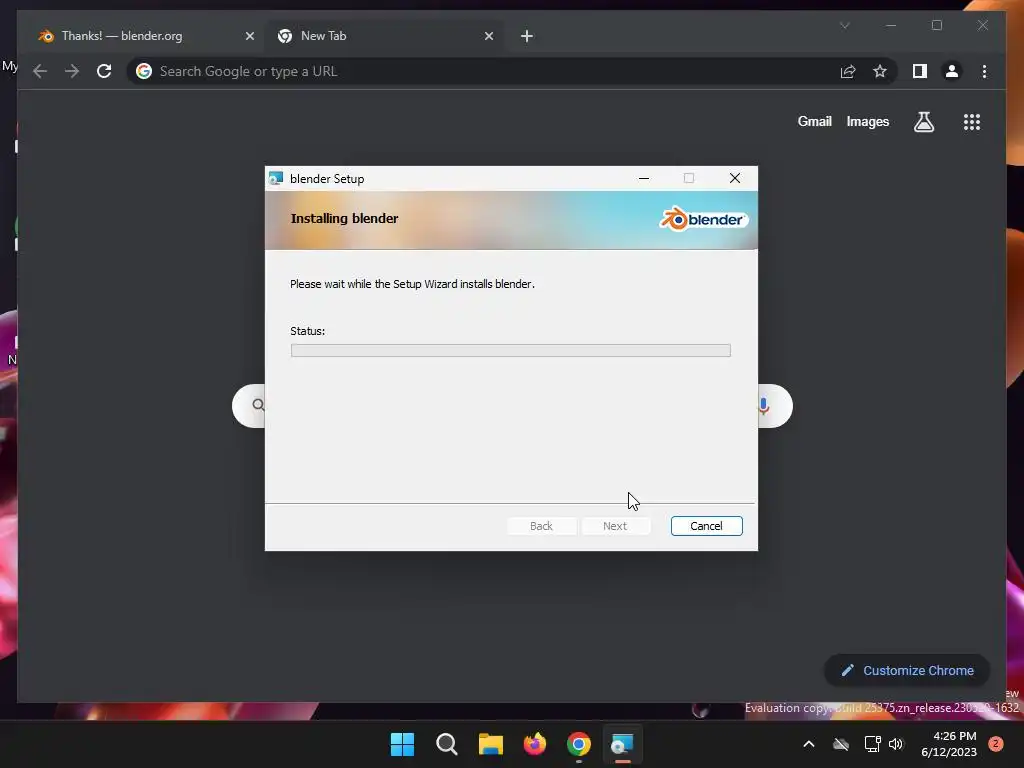Go back in Chrome history
This screenshot has height=768, width=1024.
(40, 71)
